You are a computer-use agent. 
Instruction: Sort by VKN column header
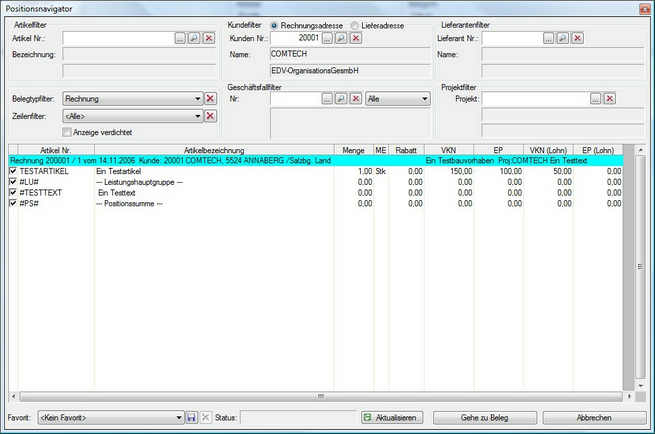pyautogui.click(x=449, y=150)
